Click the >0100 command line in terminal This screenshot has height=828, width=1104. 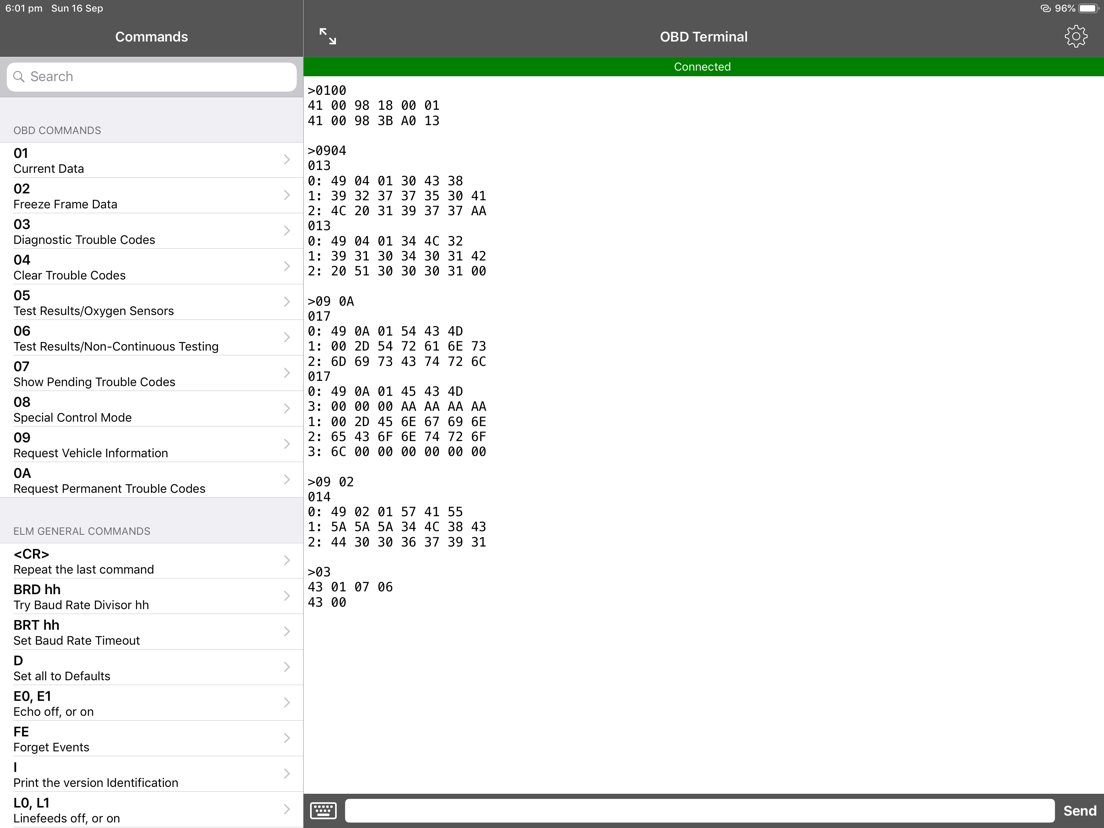327,90
